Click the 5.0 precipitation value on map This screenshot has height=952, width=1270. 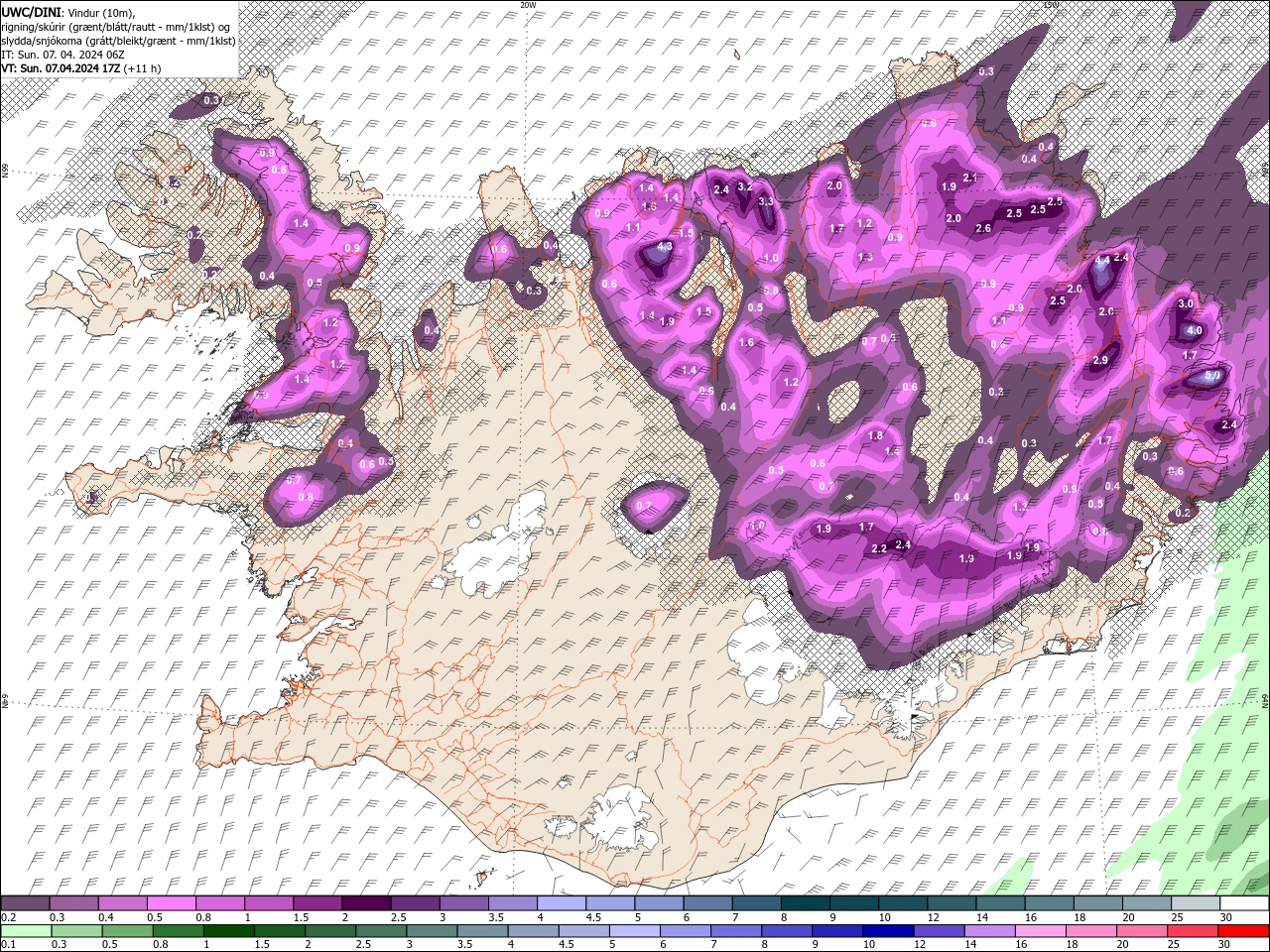(1211, 377)
